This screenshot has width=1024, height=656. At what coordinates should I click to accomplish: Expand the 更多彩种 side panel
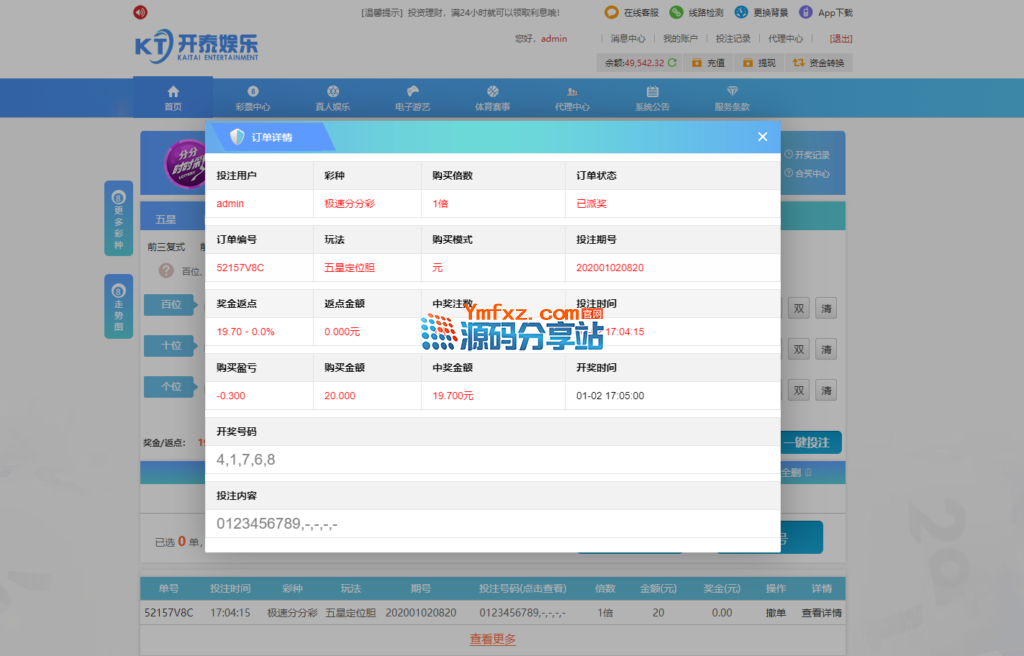click(118, 220)
